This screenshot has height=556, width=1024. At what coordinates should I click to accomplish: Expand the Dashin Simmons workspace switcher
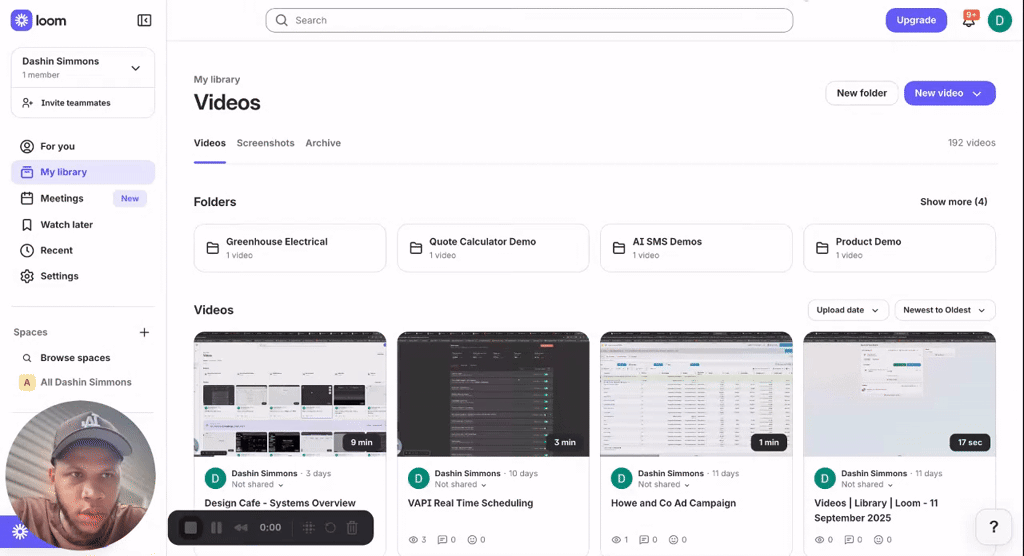135,68
